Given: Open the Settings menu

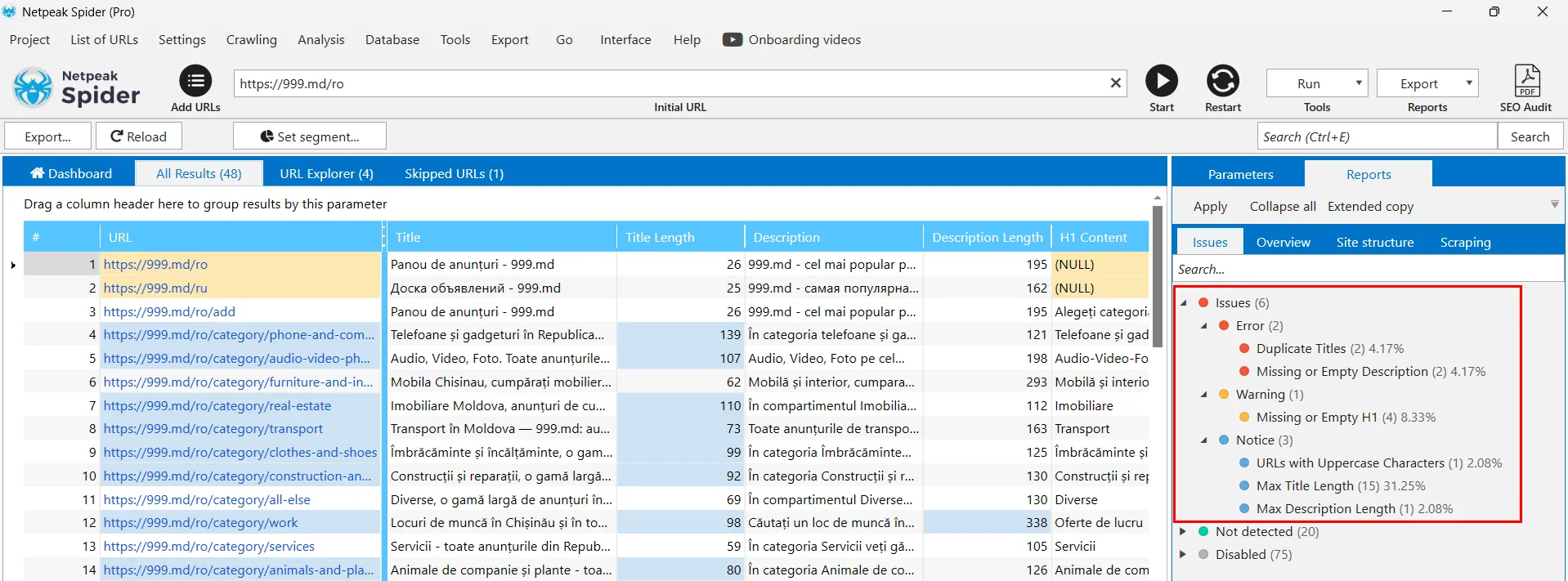Looking at the screenshot, I should pos(181,39).
